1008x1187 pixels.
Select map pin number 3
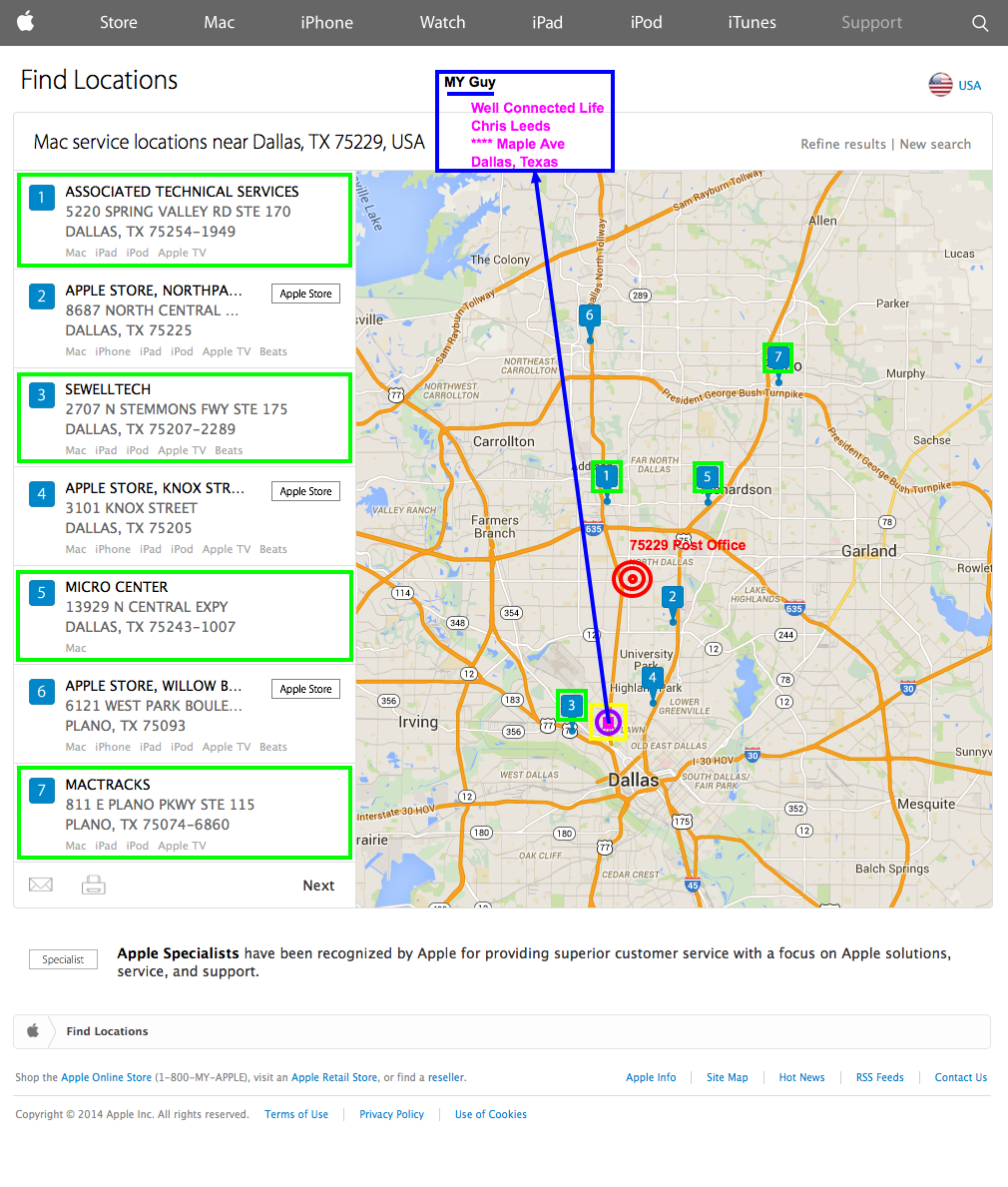click(571, 706)
